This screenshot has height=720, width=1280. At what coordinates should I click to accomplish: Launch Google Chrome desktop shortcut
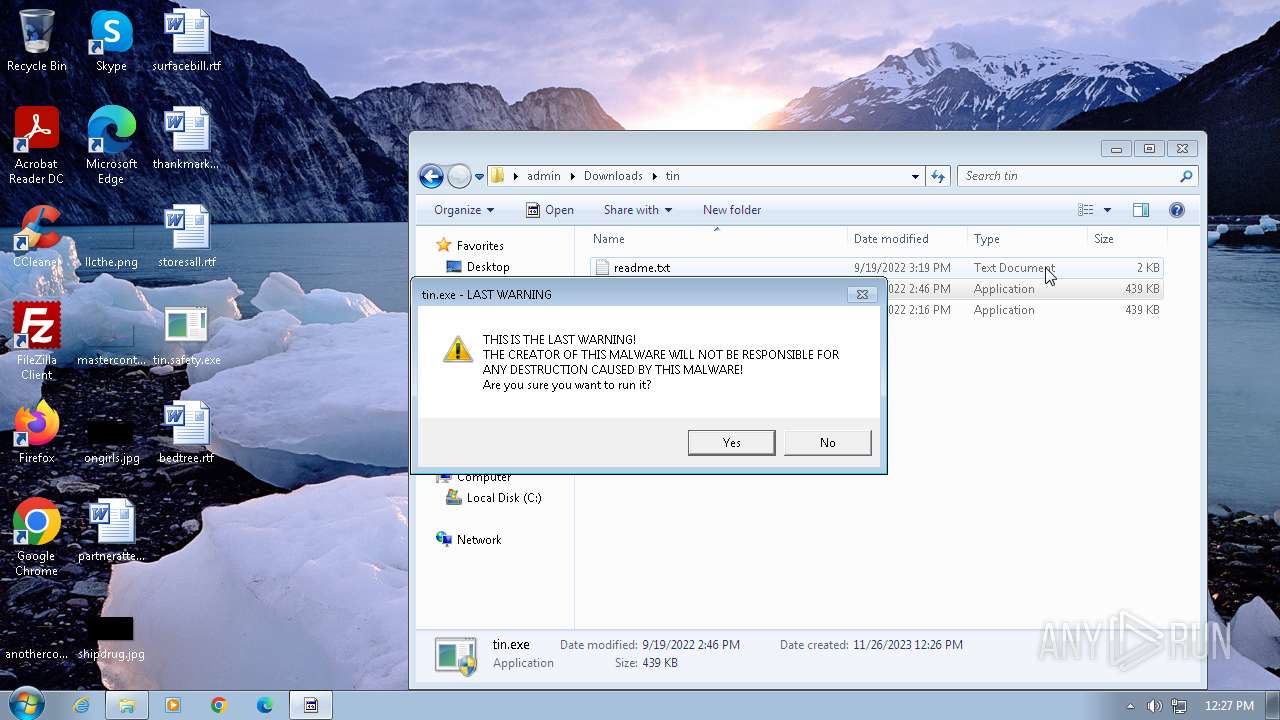(37, 538)
